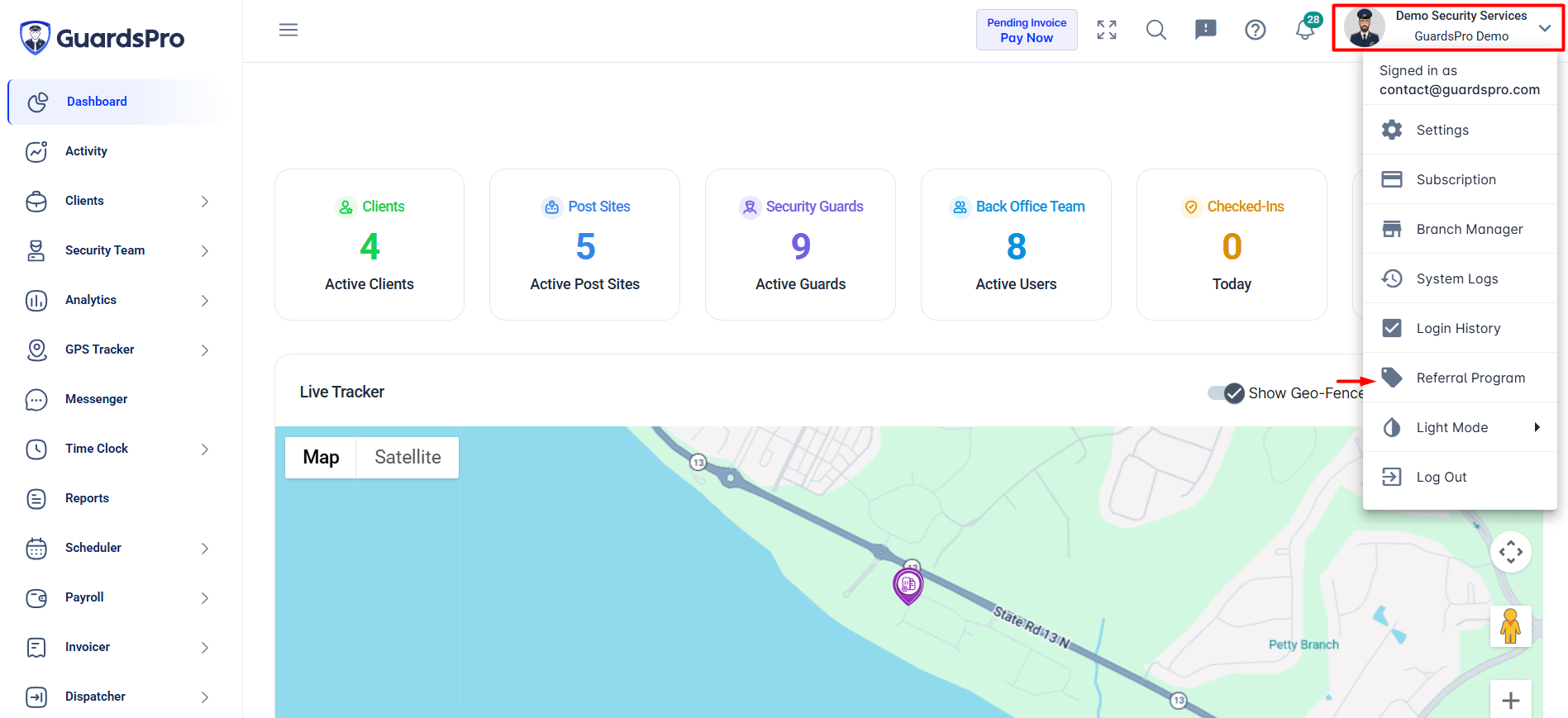Open the Post Sites summary card

(x=584, y=245)
